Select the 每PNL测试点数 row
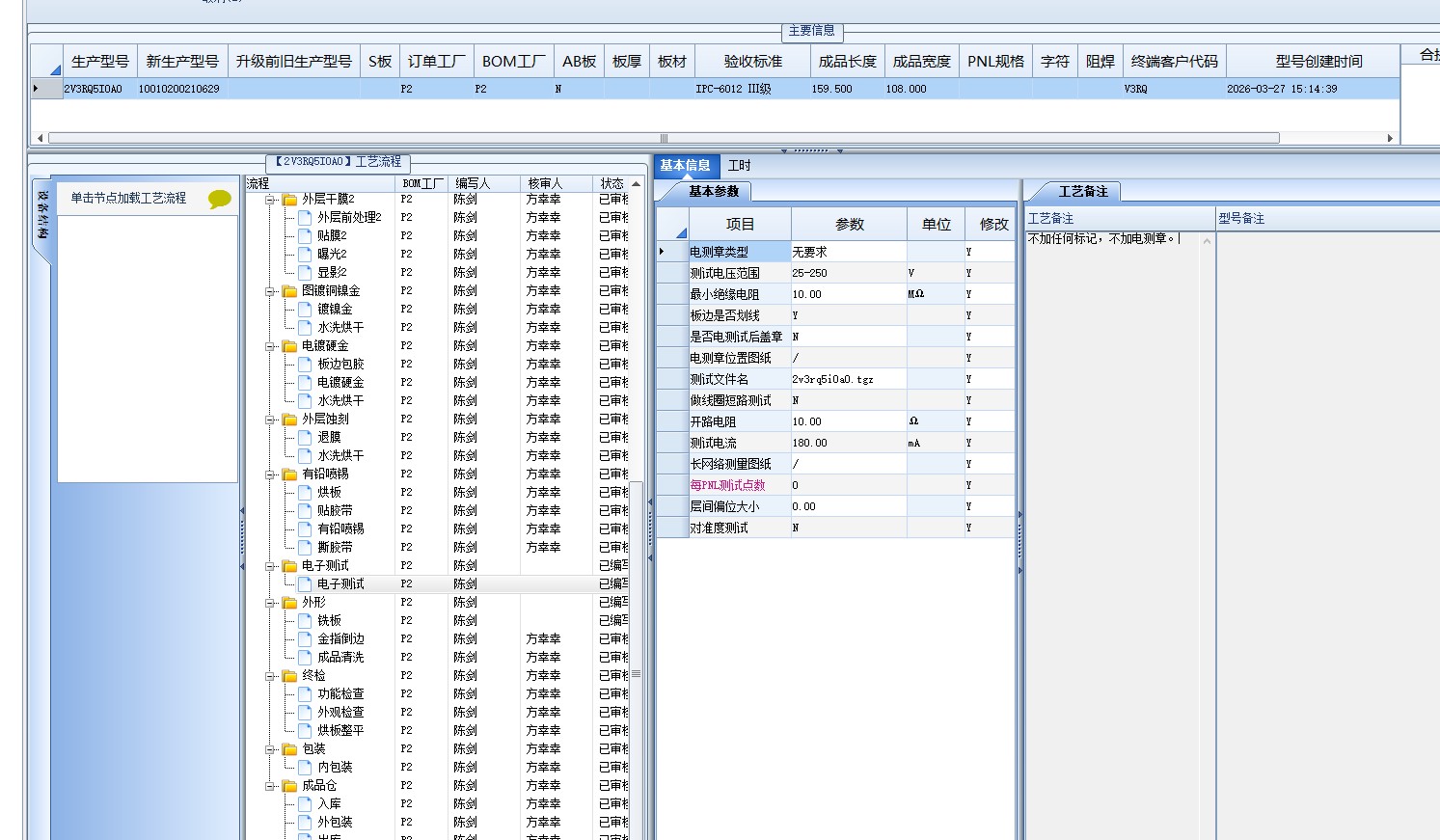The height and width of the screenshot is (840, 1440). pos(835,485)
